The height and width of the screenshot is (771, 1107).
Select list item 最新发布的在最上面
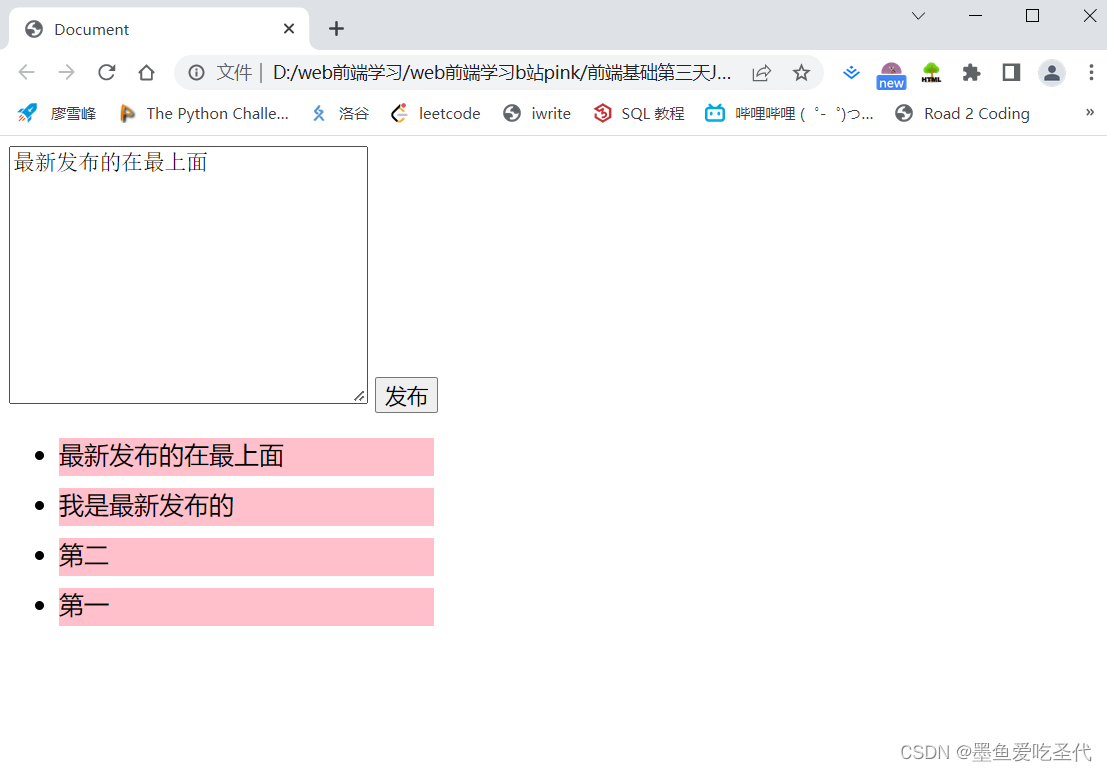[246, 456]
